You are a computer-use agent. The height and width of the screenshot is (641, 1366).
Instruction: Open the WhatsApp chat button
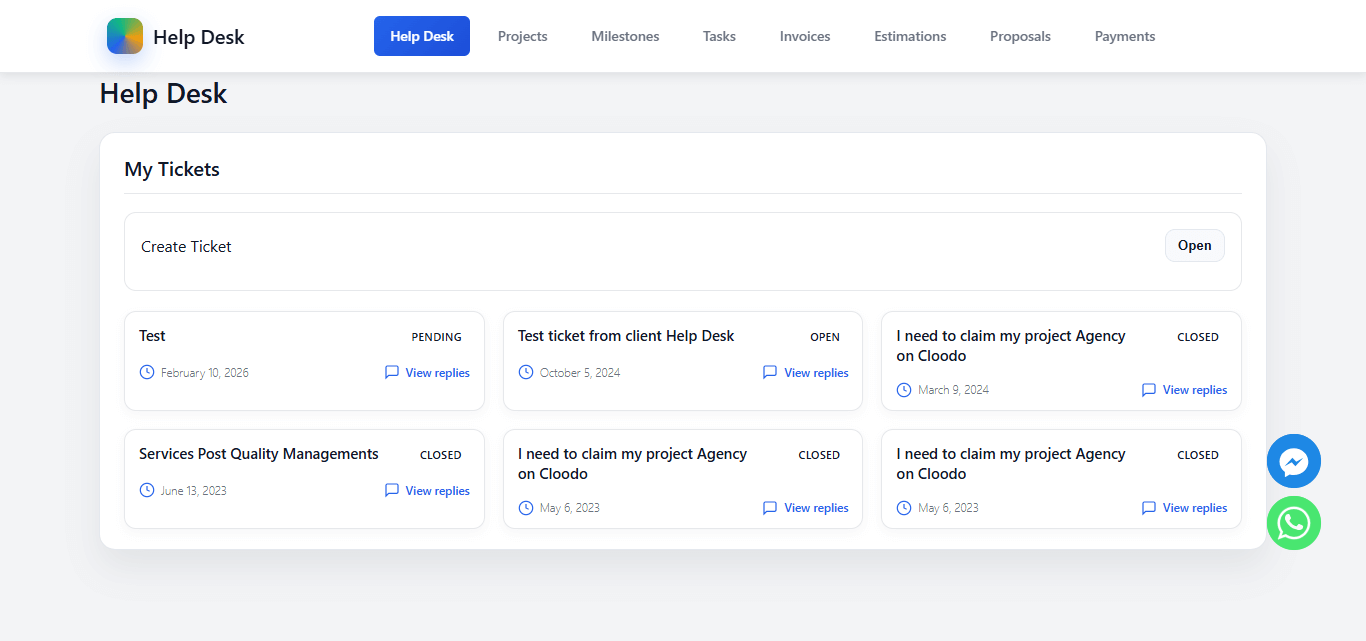tap(1293, 523)
